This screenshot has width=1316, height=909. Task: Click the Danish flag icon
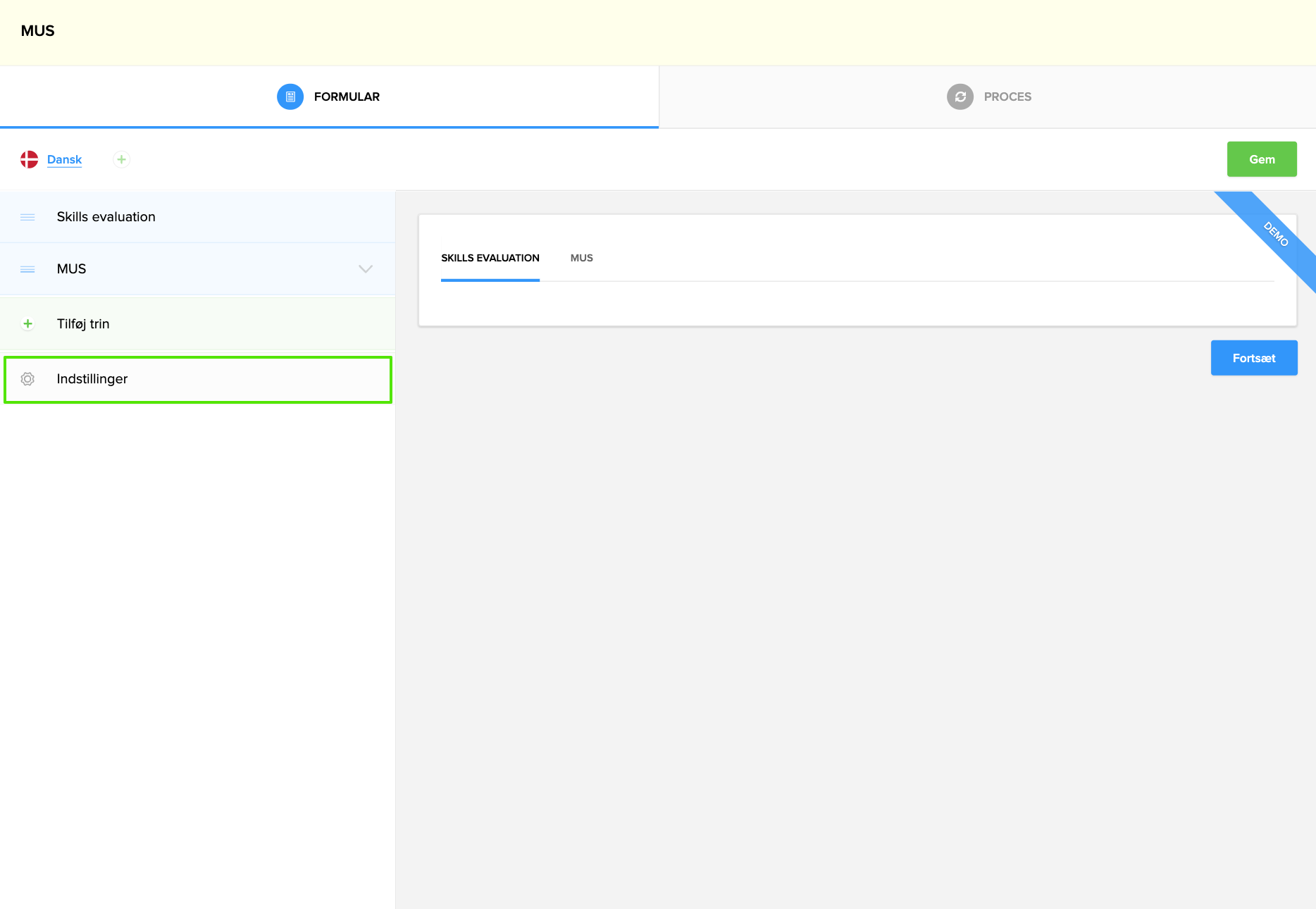coord(29,159)
